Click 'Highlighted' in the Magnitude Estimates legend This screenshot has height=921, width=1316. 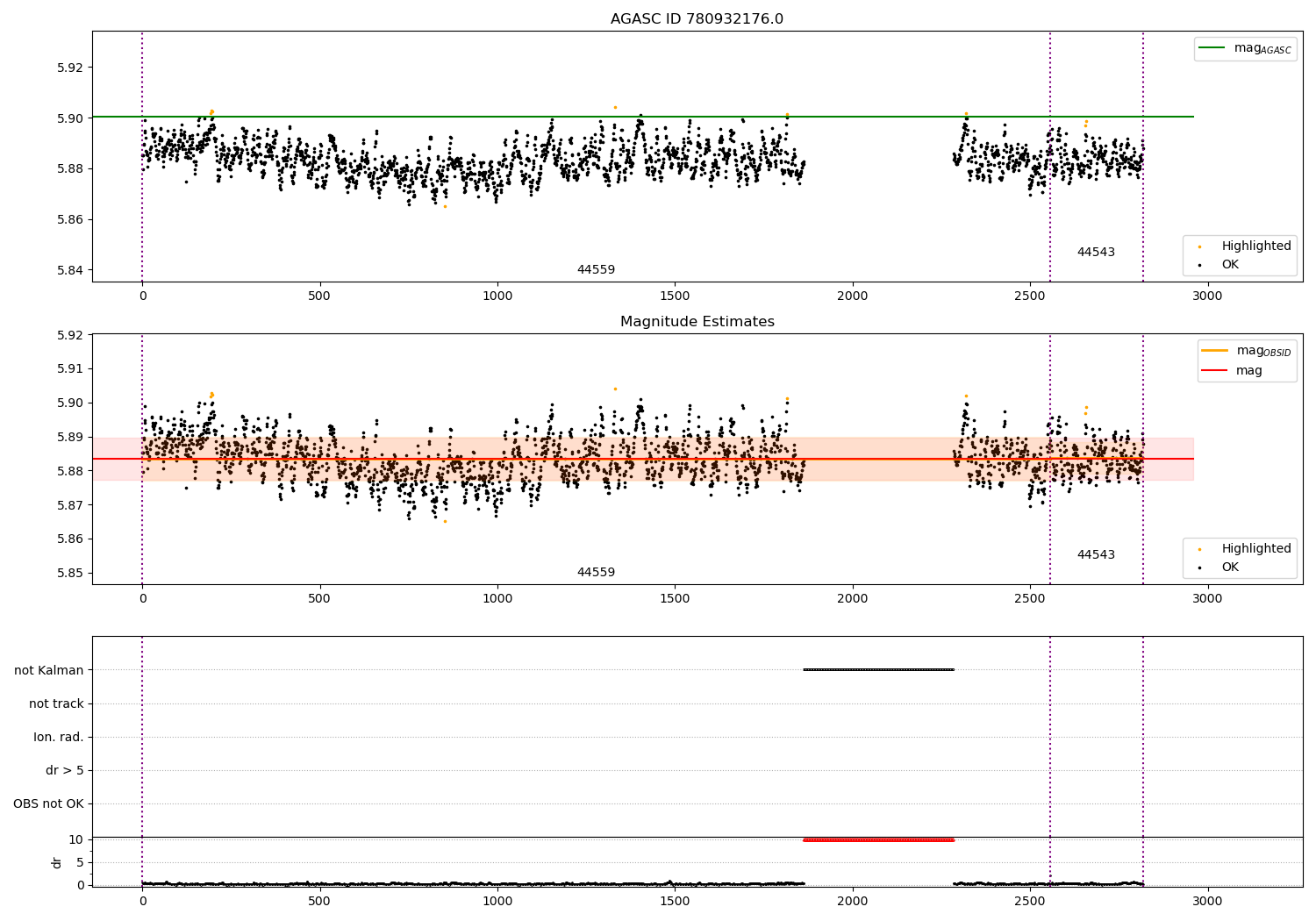(x=1256, y=548)
